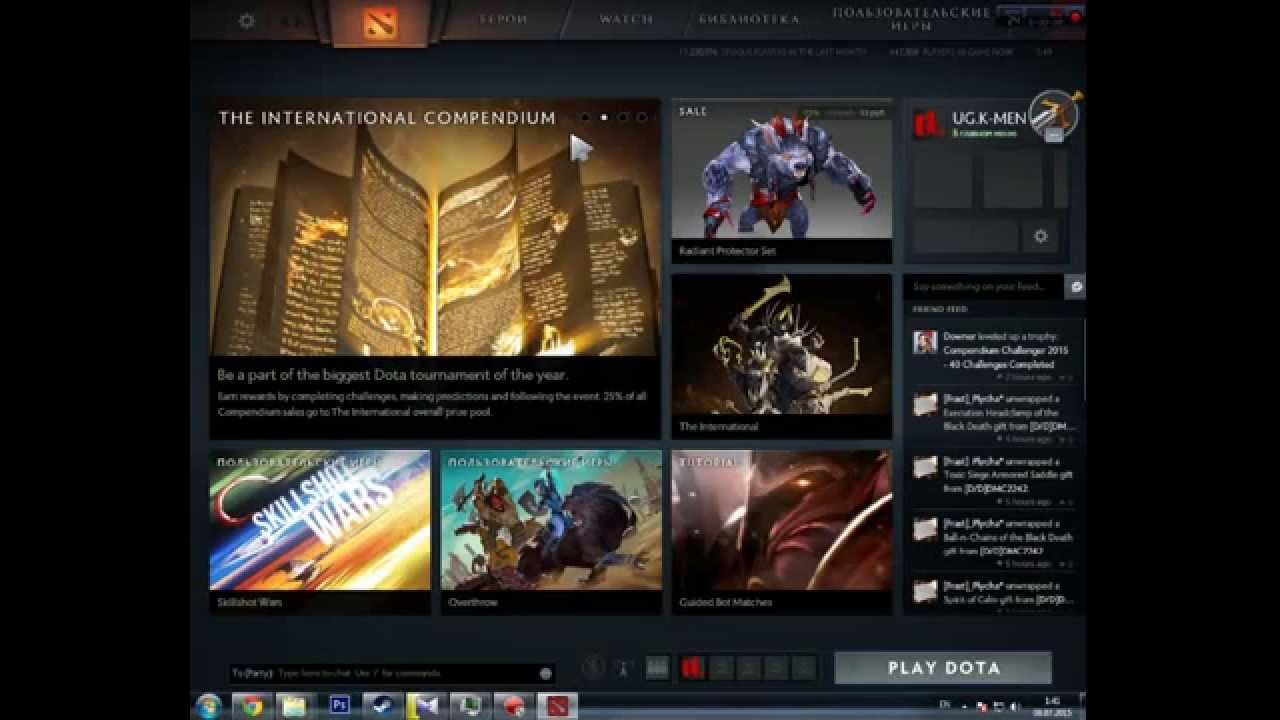The image size is (1280, 720).
Task: Open Skillshot Wars custom game
Action: (320, 532)
